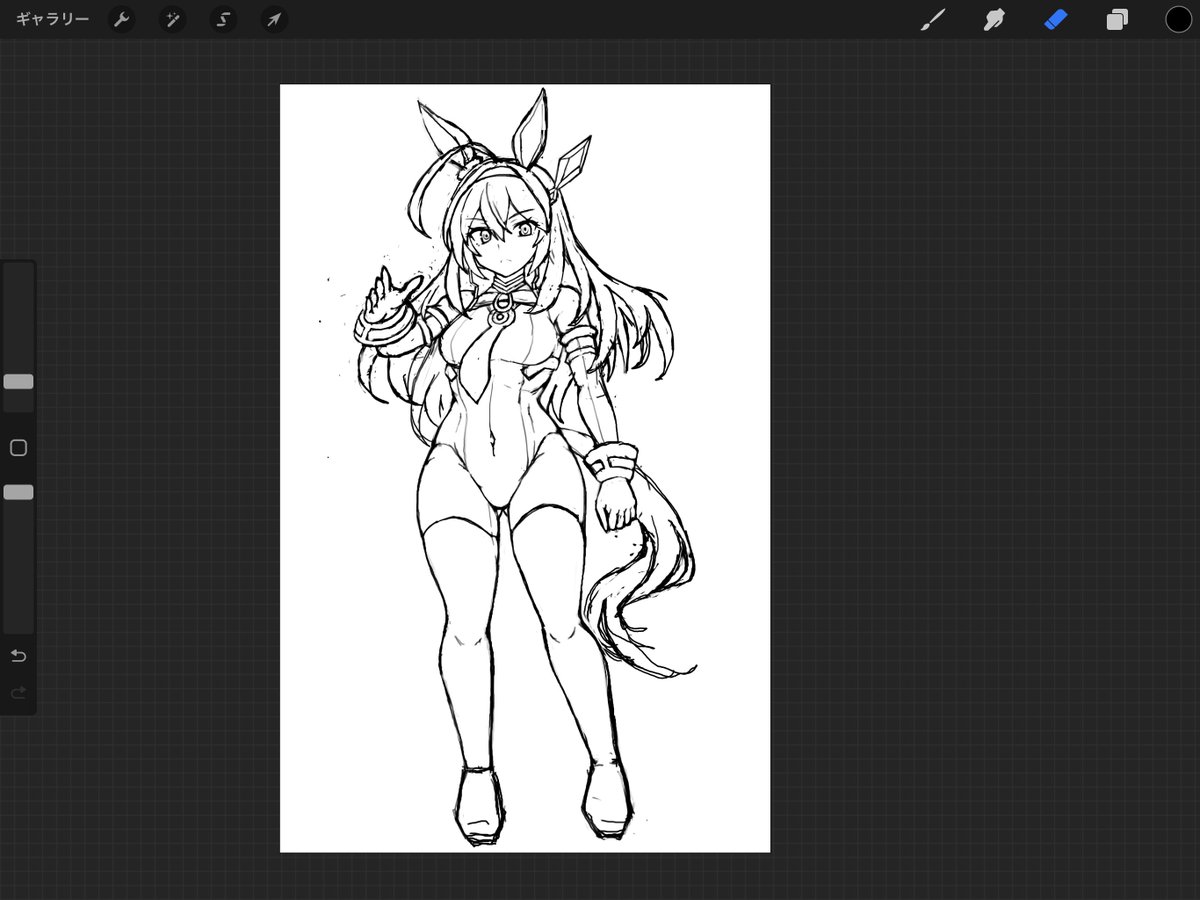Image resolution: width=1200 pixels, height=900 pixels.
Task: Activate the Selection tool
Action: coord(223,19)
